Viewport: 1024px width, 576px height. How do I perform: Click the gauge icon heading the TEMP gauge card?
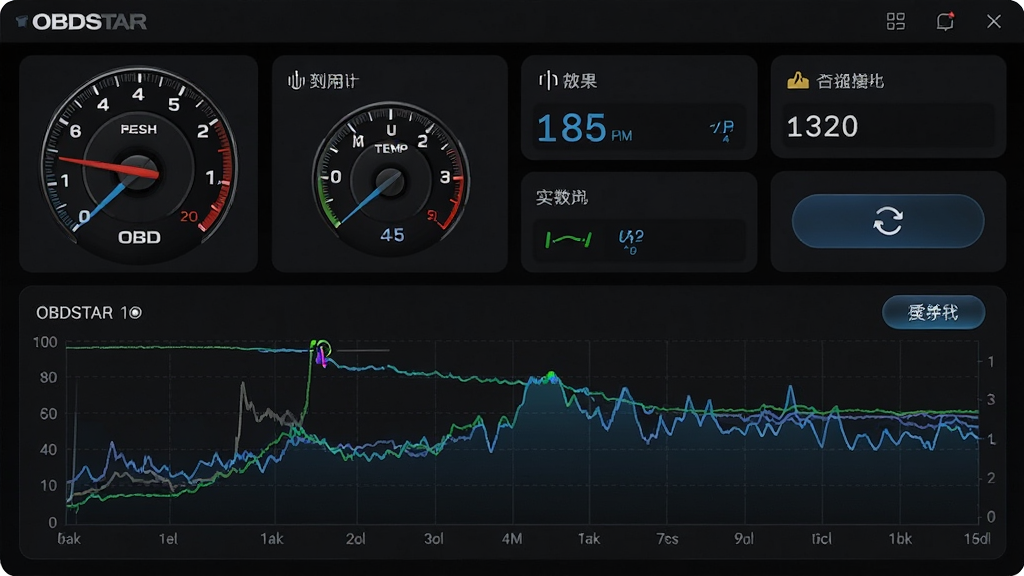(x=296, y=80)
